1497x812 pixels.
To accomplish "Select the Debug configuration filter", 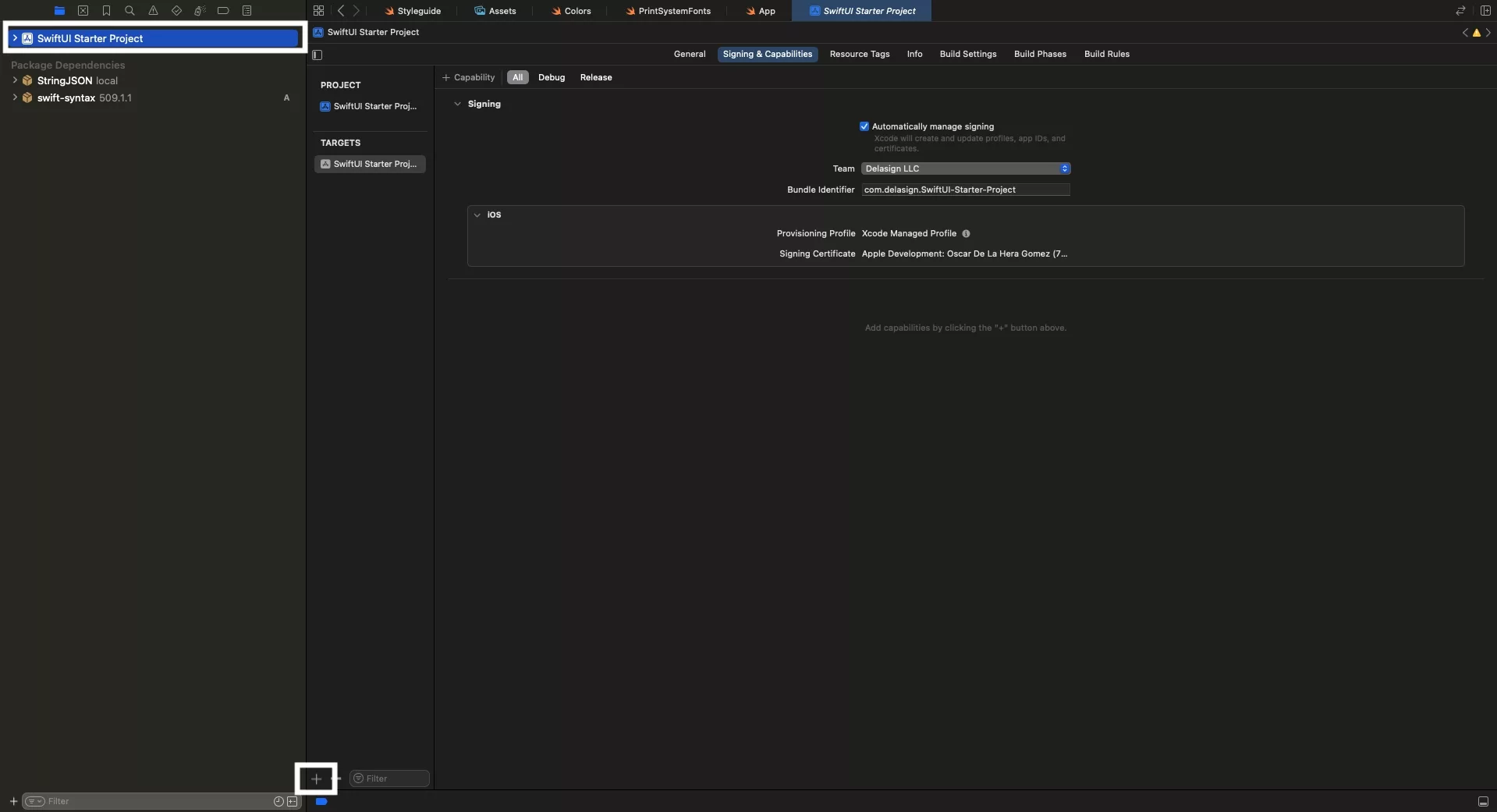I will click(552, 77).
